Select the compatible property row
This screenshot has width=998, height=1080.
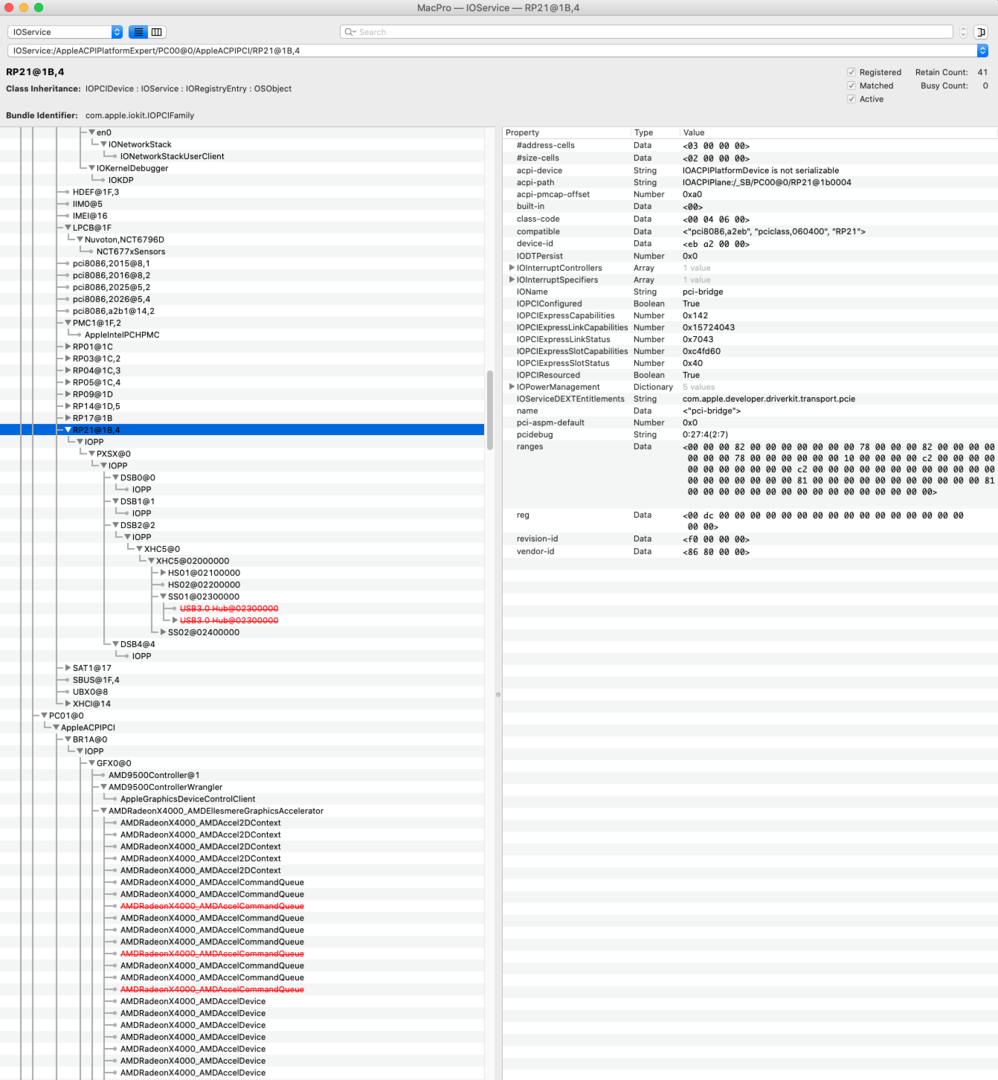750,231
